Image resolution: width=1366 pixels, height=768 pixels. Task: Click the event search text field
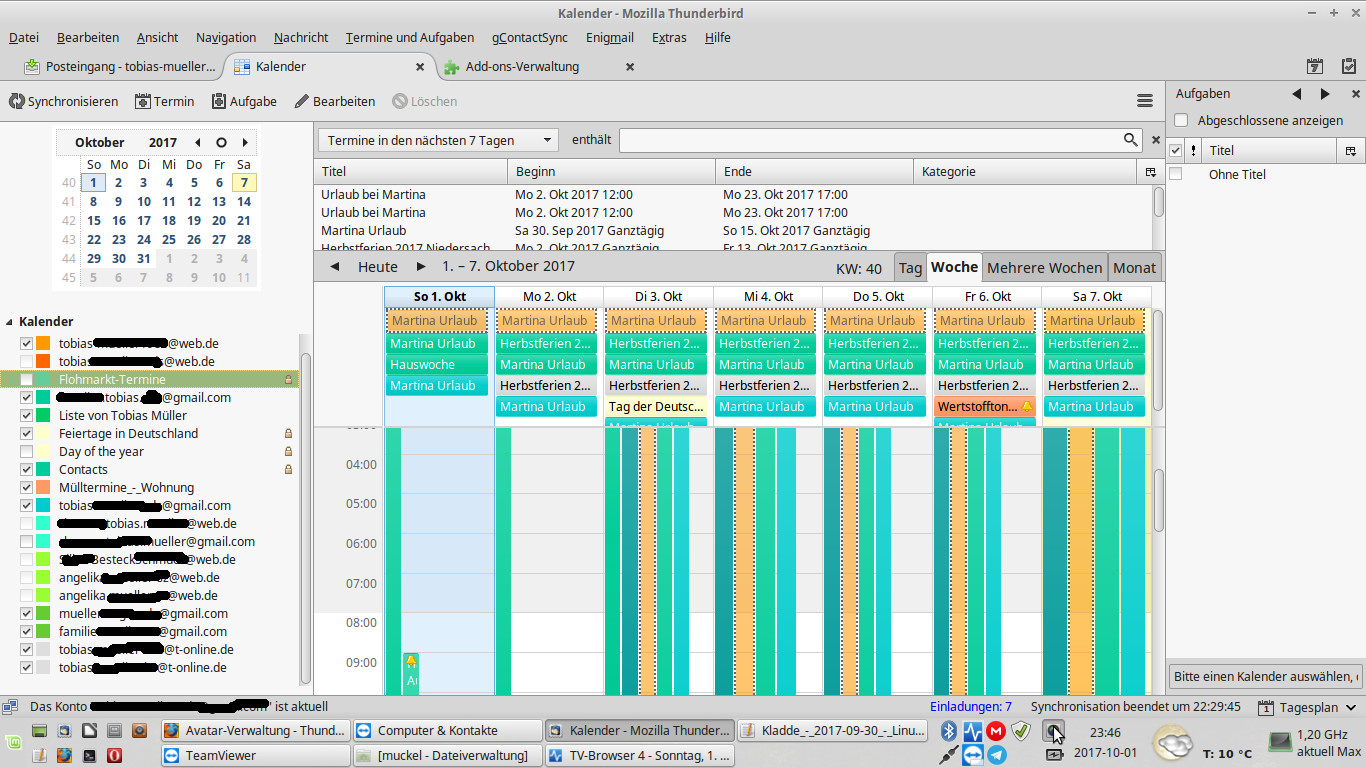(x=870, y=141)
